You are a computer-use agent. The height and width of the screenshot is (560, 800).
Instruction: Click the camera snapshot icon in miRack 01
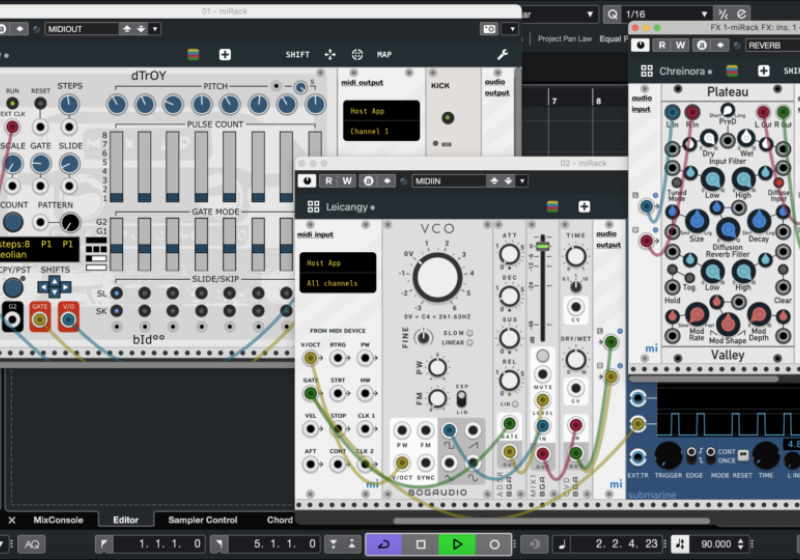point(489,29)
